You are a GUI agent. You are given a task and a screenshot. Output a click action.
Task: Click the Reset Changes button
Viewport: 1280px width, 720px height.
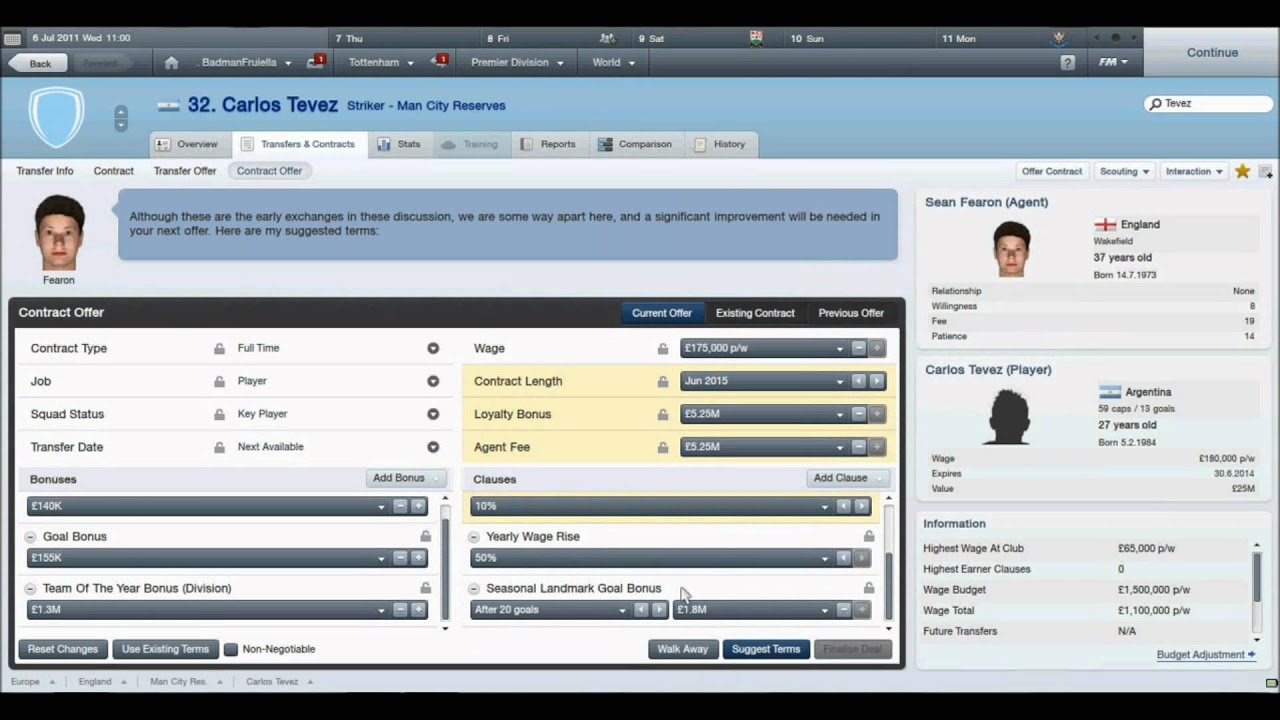point(63,649)
